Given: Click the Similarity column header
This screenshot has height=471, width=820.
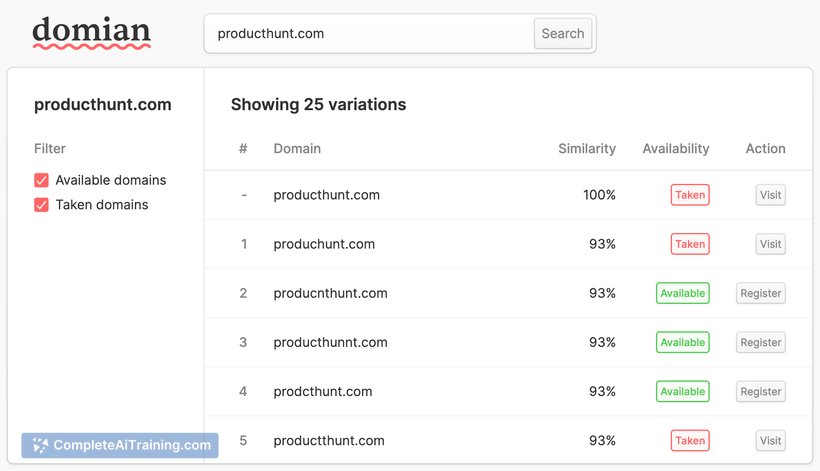Looking at the screenshot, I should coord(587,149).
